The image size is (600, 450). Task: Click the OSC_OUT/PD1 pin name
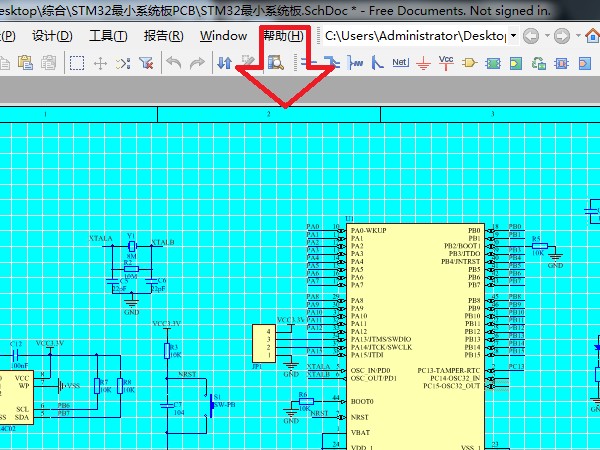coord(373,378)
